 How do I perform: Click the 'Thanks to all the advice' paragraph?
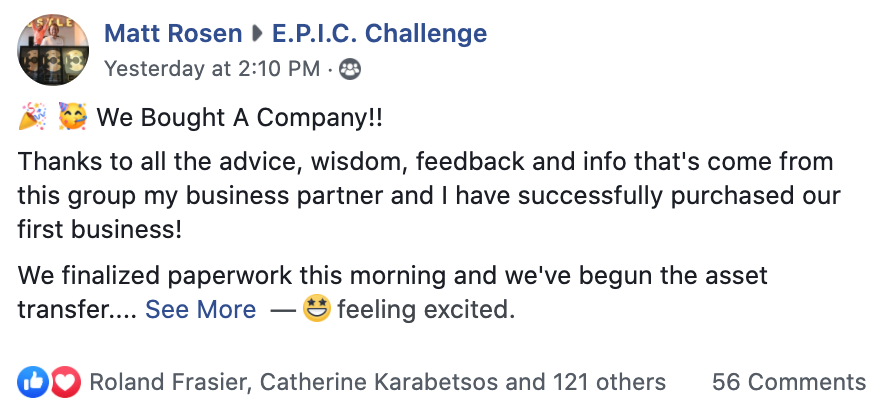tap(428, 195)
